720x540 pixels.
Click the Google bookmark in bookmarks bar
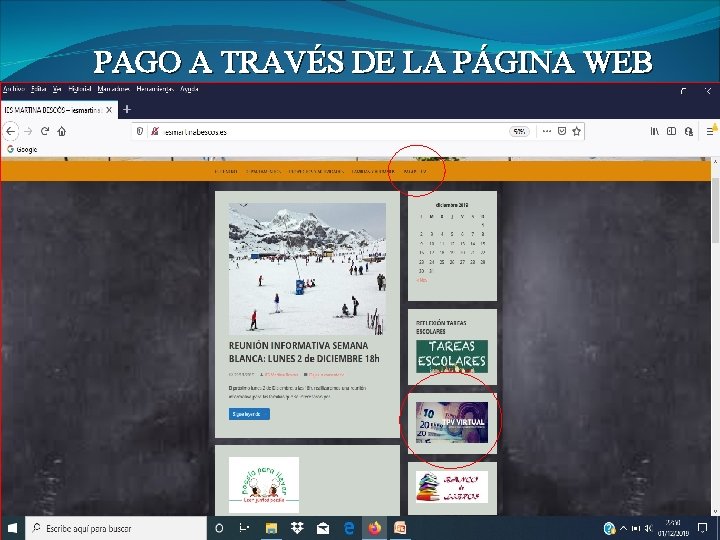click(22, 149)
